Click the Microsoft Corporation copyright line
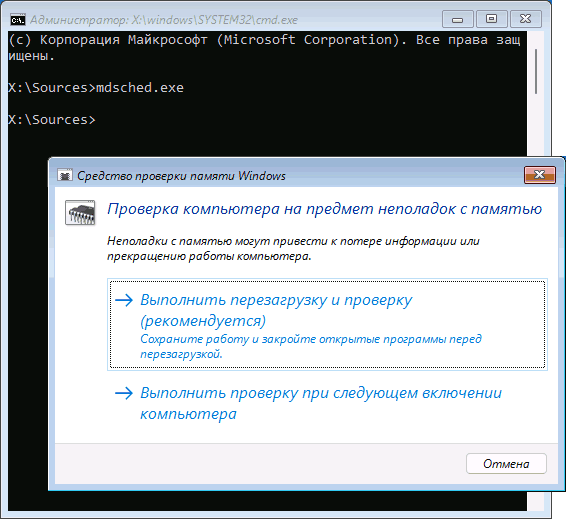Viewport: 566px width, 519px height. pyautogui.click(x=264, y=48)
